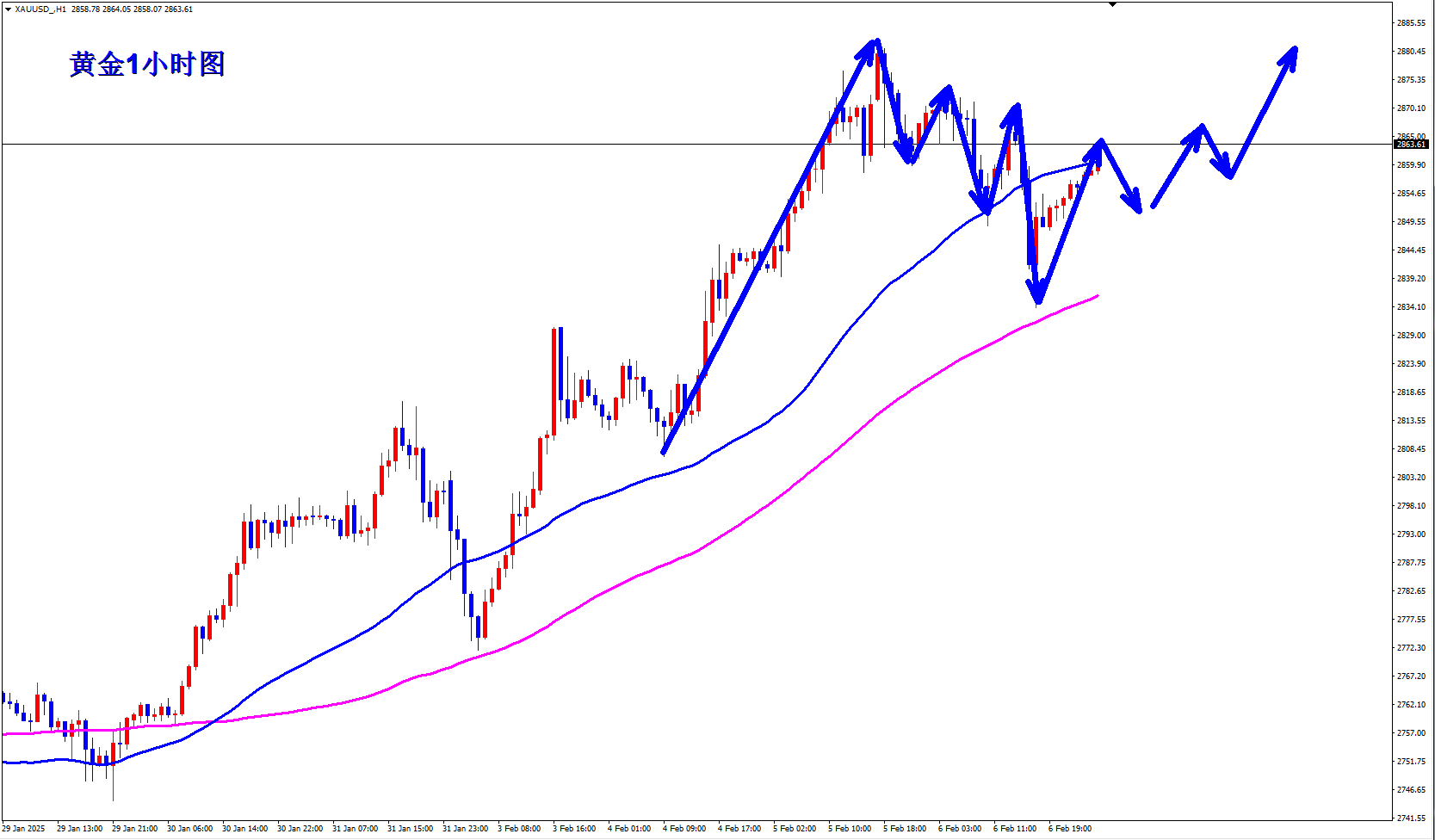Click the 黄金1小时图 chart title label
1435x840 pixels.
tap(147, 65)
